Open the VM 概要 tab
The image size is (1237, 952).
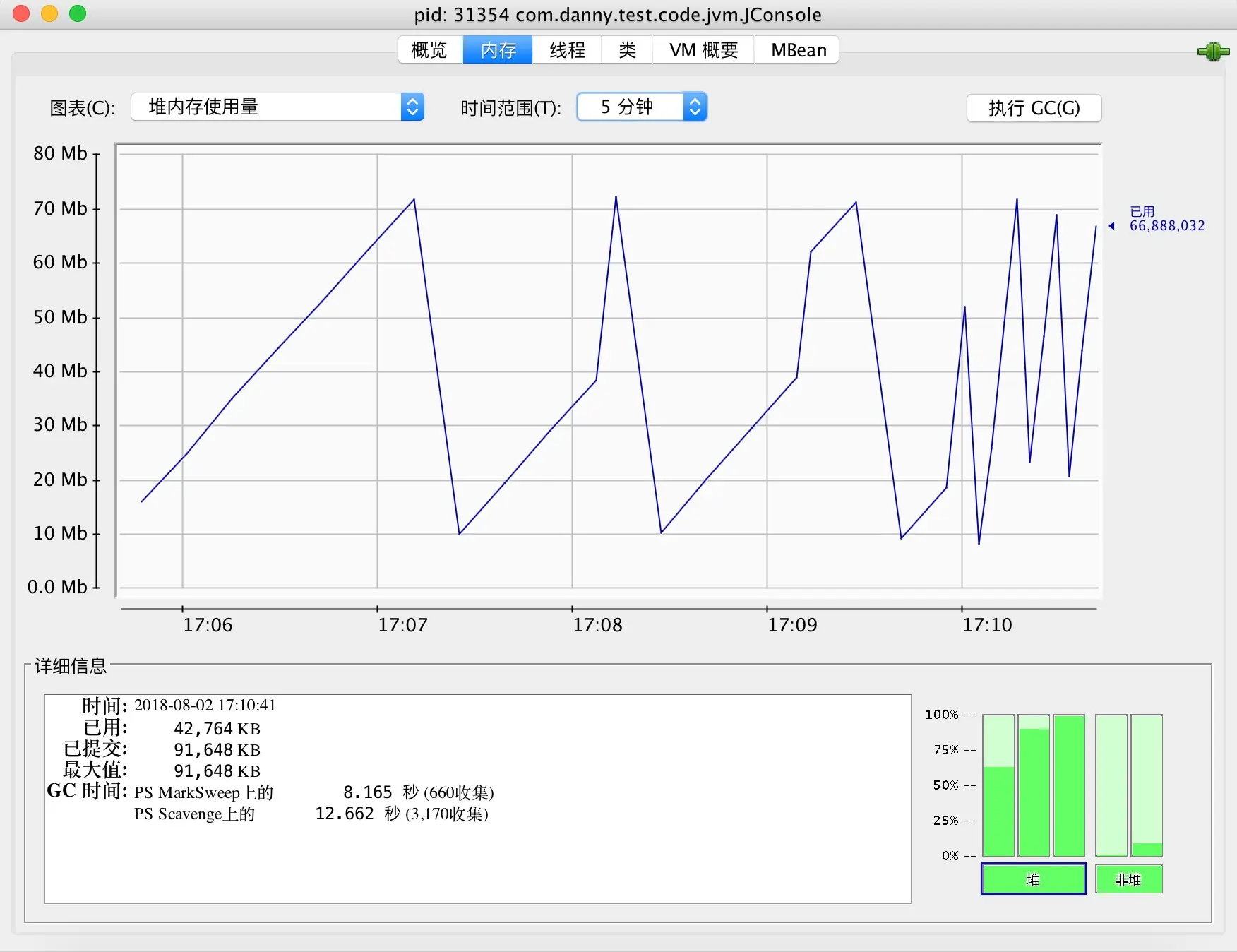(x=703, y=50)
